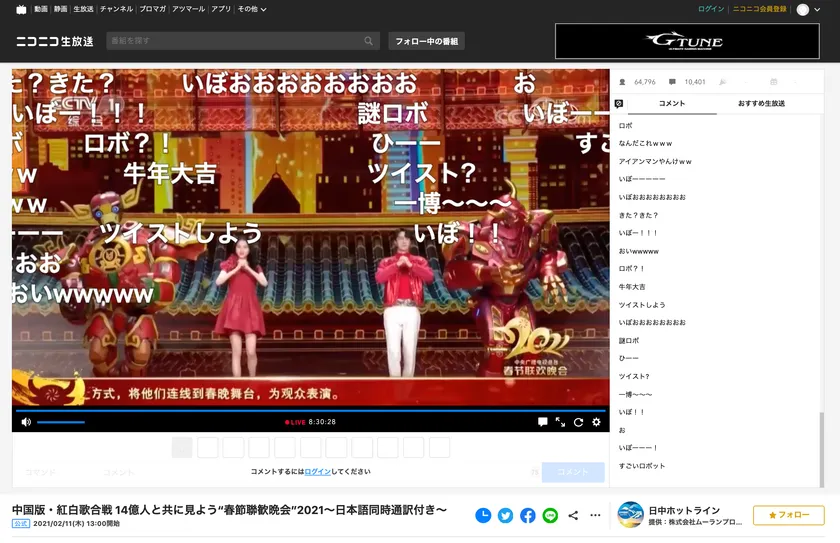Click the timeshift clock icon
Screen dimensions: 840x543
point(483,515)
